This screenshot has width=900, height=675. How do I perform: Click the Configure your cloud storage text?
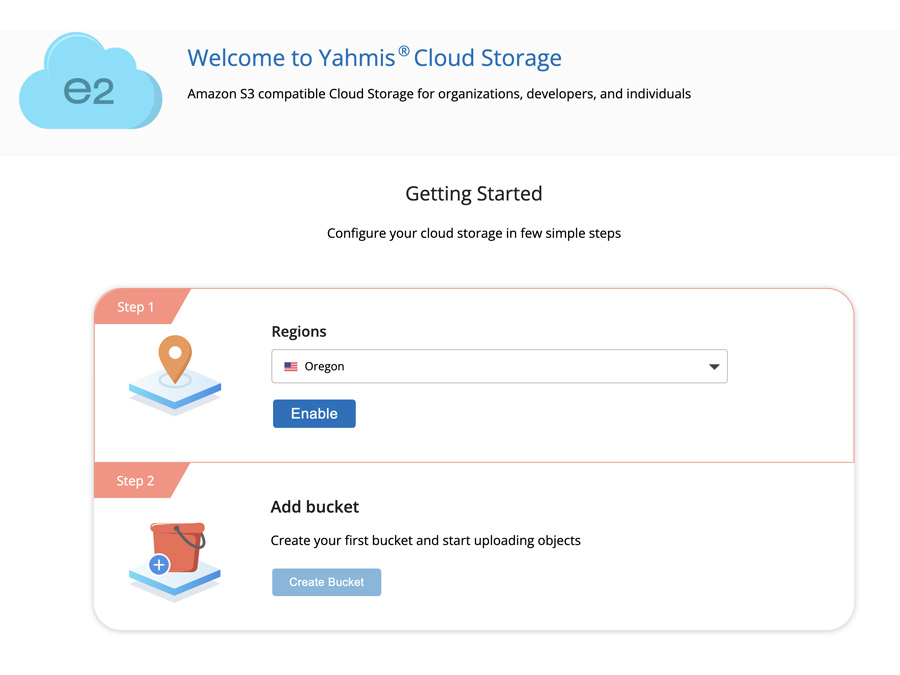point(474,233)
